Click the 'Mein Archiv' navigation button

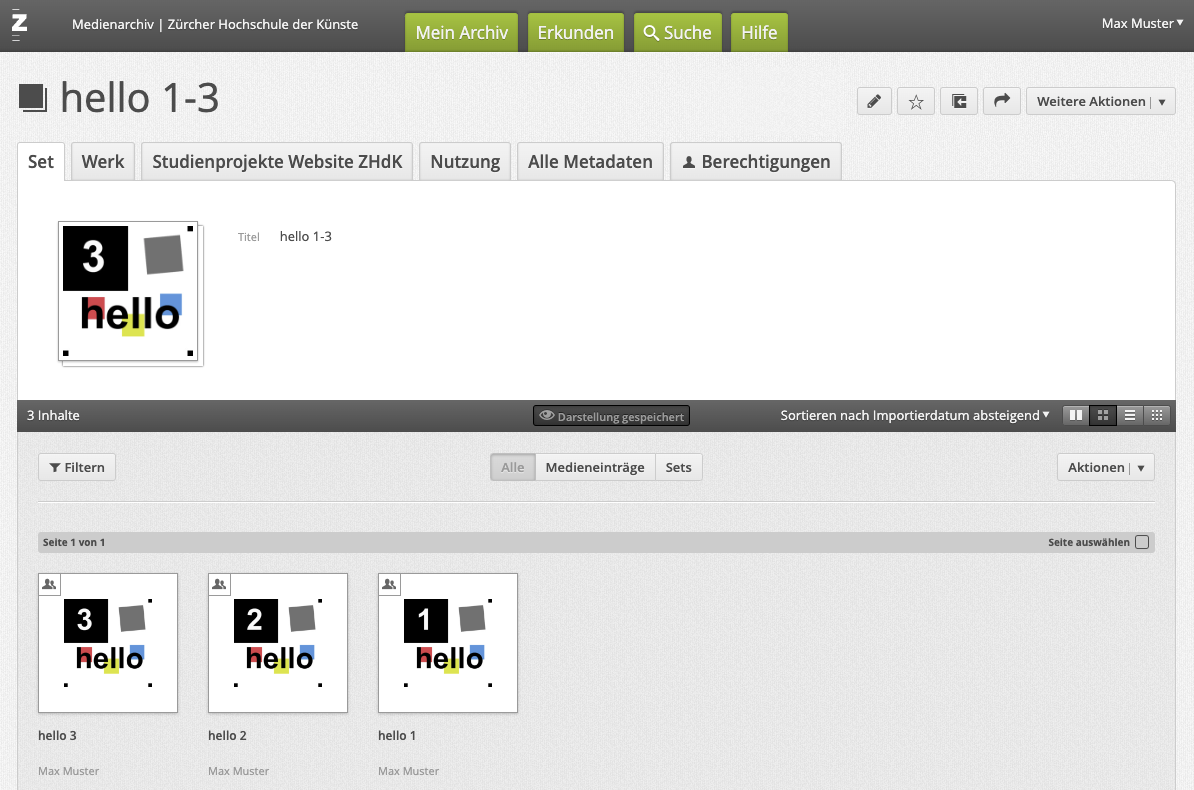click(461, 32)
